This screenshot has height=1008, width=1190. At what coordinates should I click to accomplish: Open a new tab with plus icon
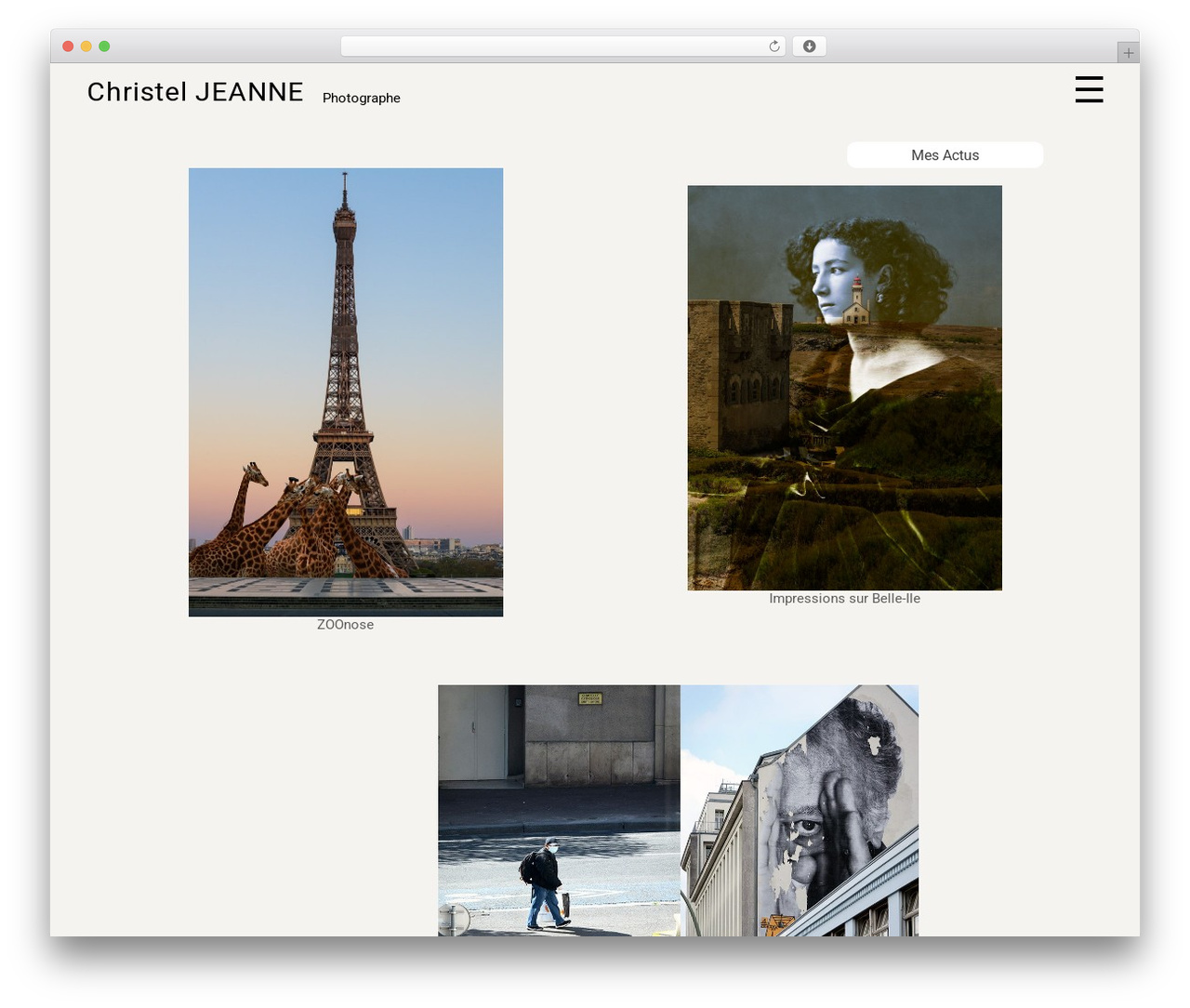coord(1128,53)
